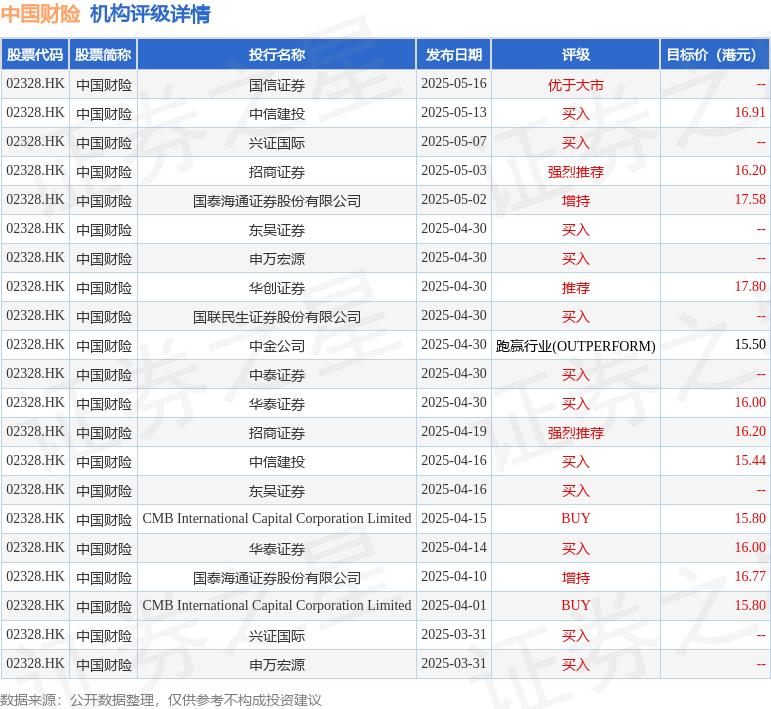Click the 中金公司 institution cell
This screenshot has width=771, height=709.
click(x=277, y=346)
